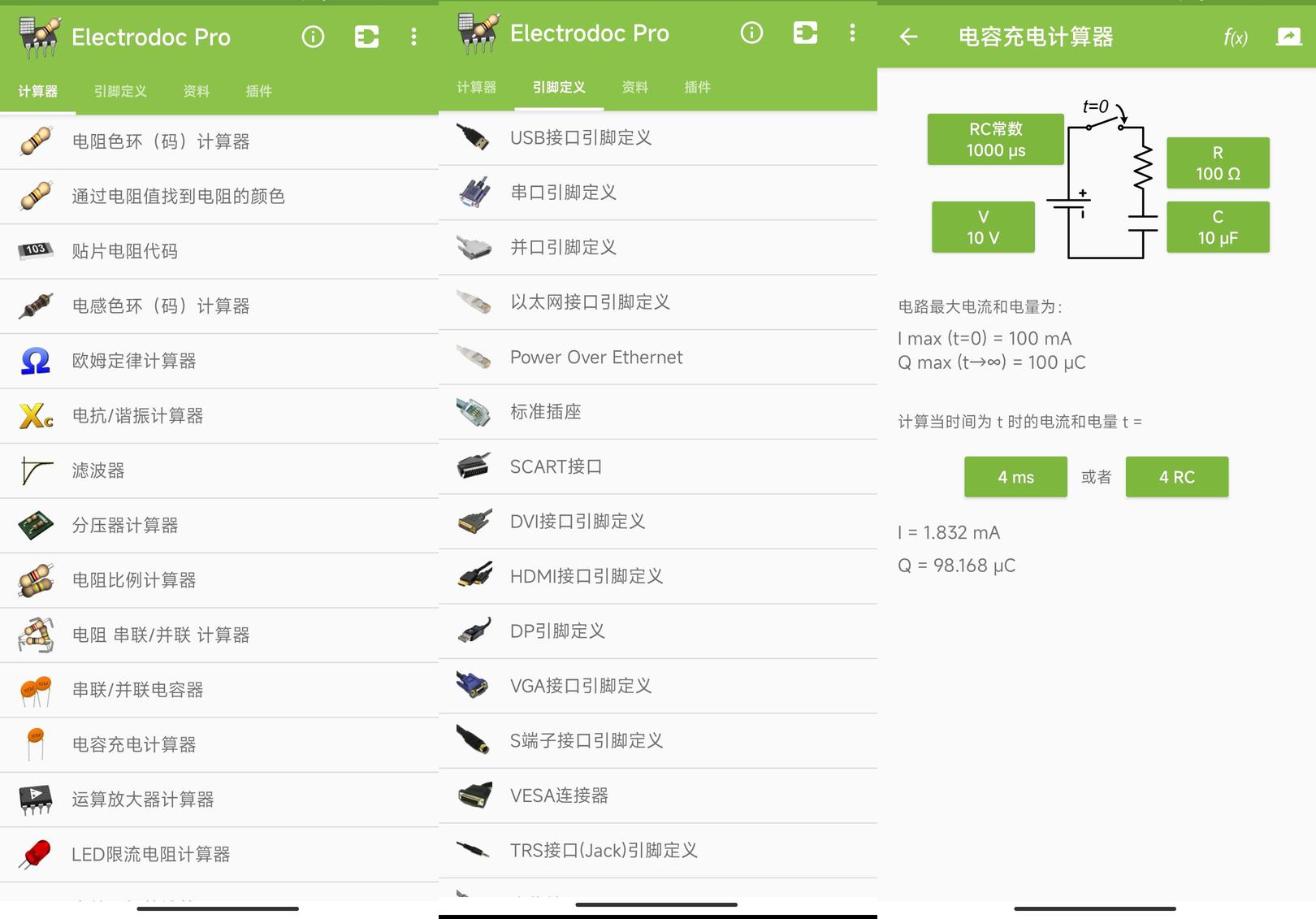Tap the 103 SMD resistor code icon

coord(36,250)
